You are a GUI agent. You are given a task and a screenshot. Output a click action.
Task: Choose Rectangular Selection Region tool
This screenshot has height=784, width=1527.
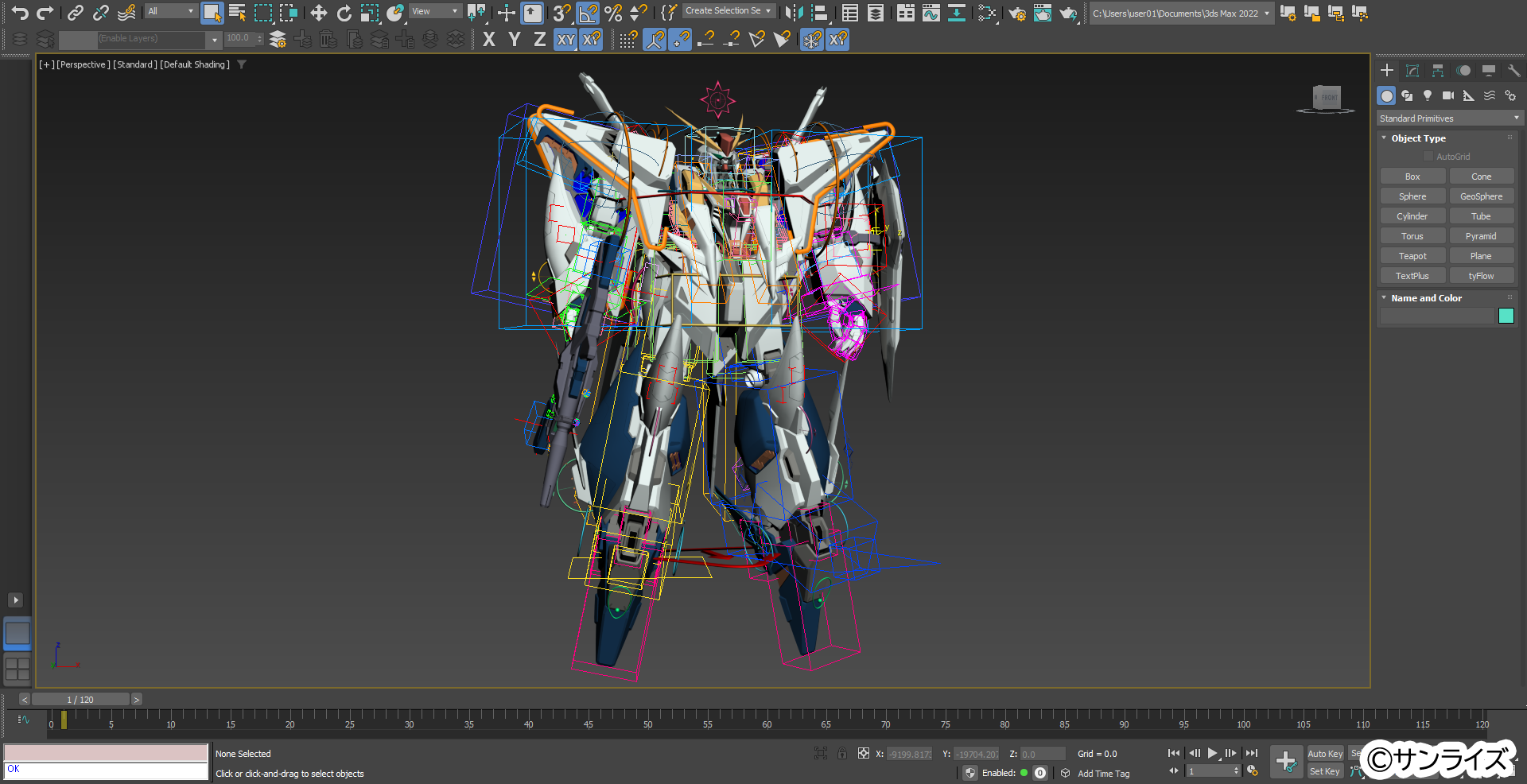coord(262,13)
